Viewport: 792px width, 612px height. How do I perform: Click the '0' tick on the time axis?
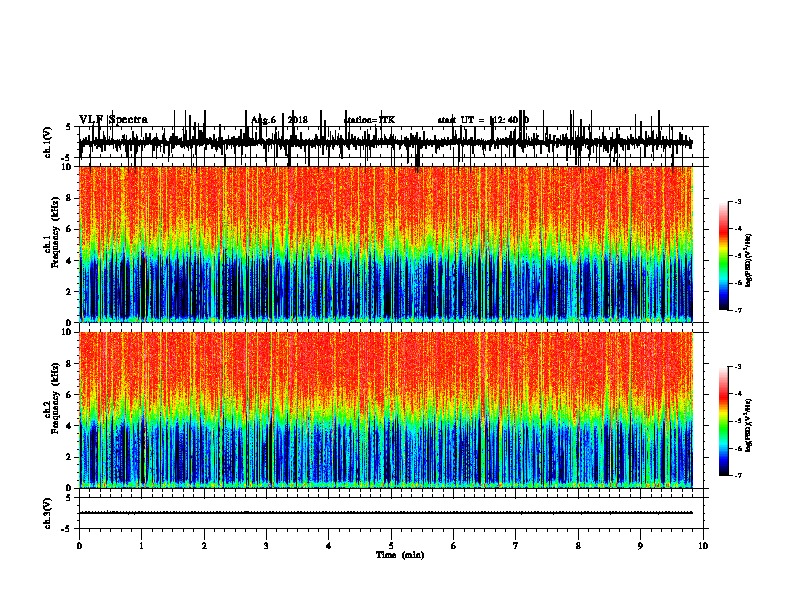click(x=79, y=545)
